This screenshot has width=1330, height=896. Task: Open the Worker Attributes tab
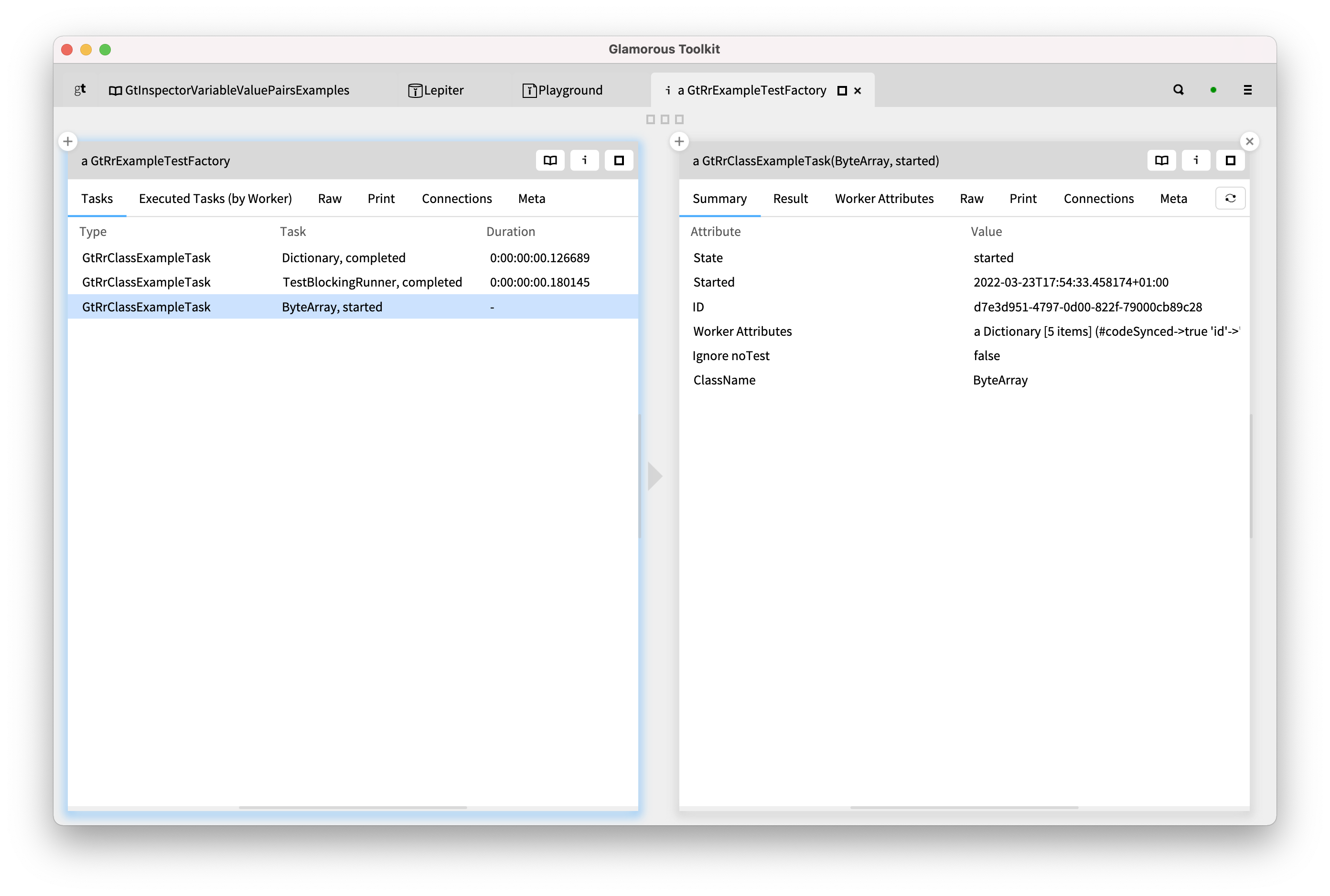click(x=884, y=198)
